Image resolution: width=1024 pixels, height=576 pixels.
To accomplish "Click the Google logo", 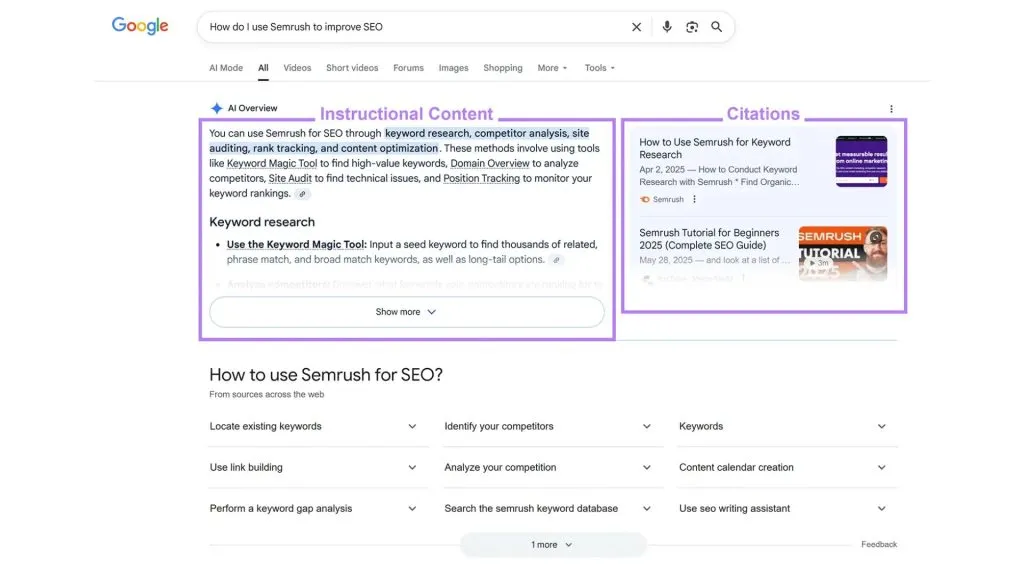I will pos(140,26).
